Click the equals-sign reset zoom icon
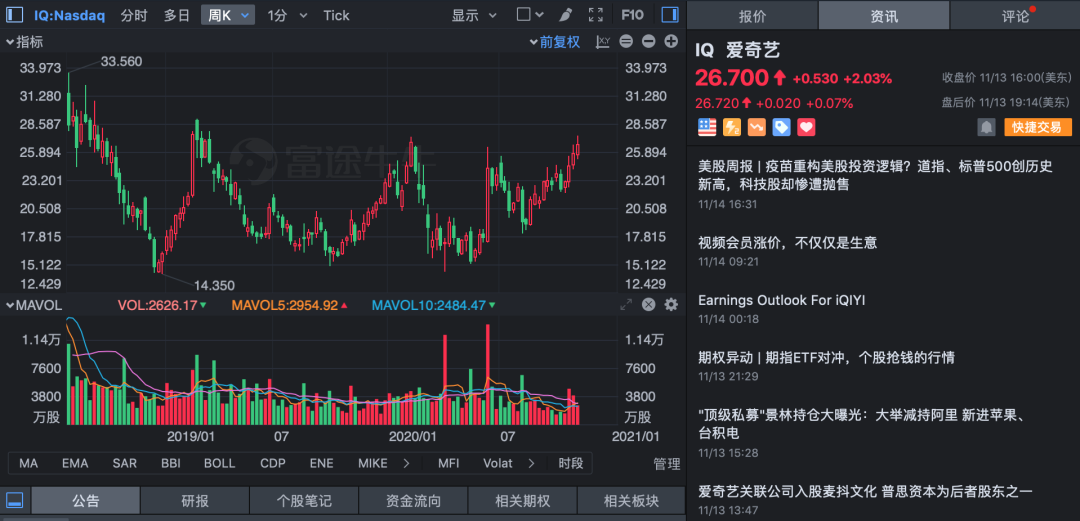This screenshot has width=1080, height=521. 625,41
